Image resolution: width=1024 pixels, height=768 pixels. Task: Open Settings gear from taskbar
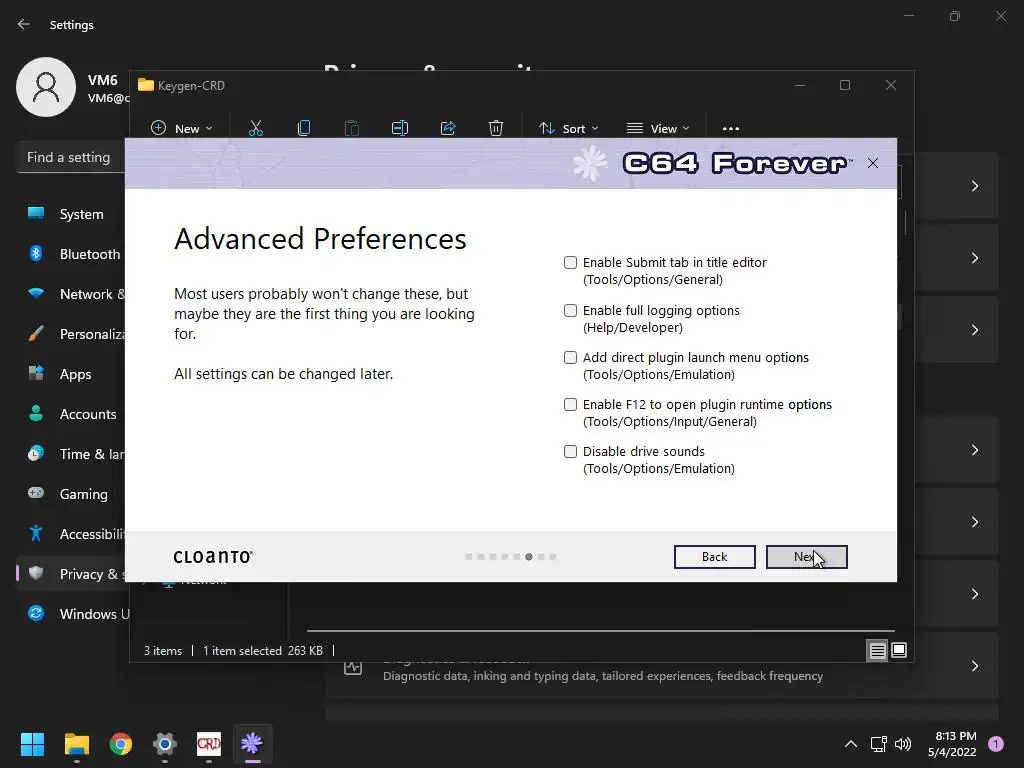[x=165, y=744]
